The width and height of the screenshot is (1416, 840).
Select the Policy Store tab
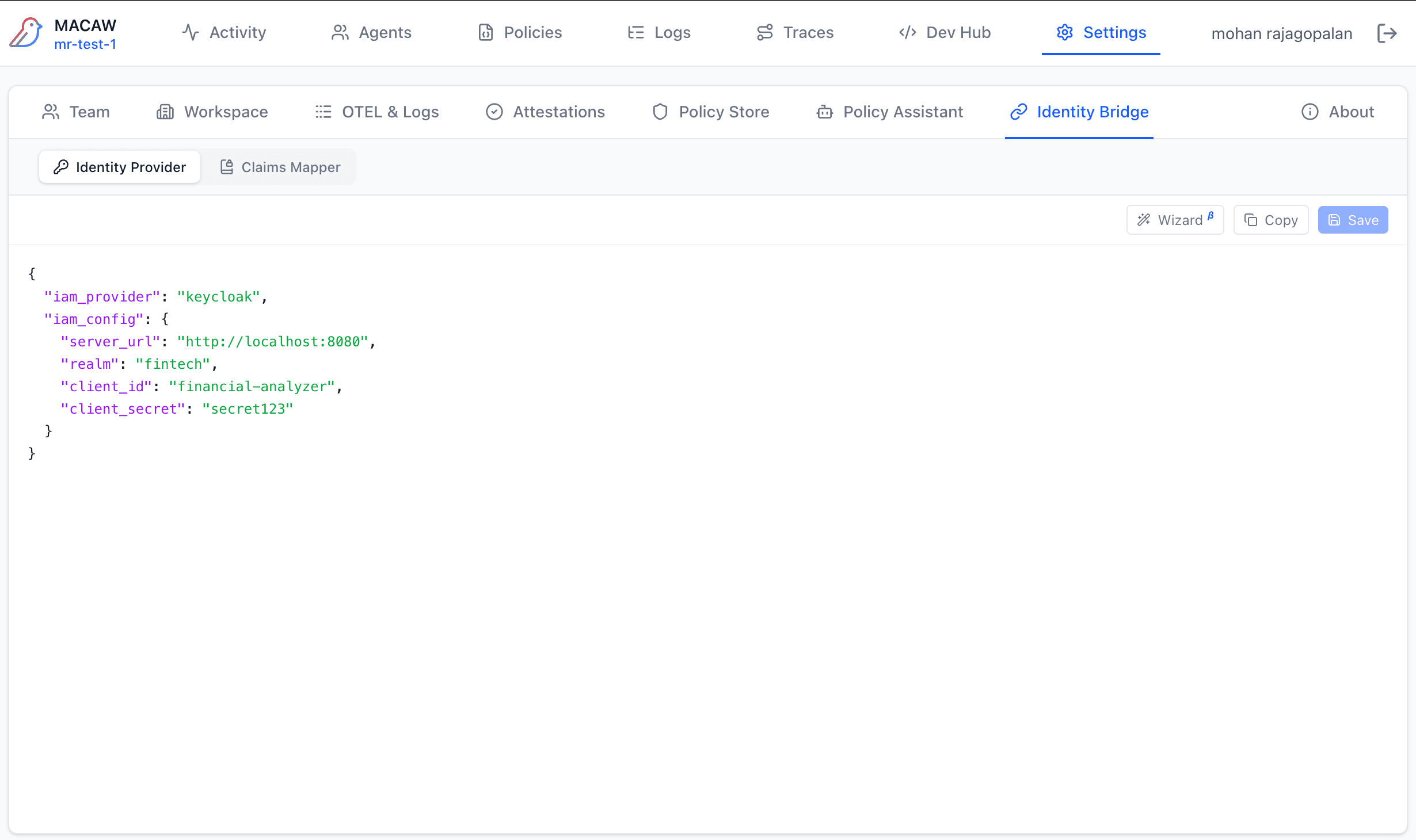tap(711, 112)
